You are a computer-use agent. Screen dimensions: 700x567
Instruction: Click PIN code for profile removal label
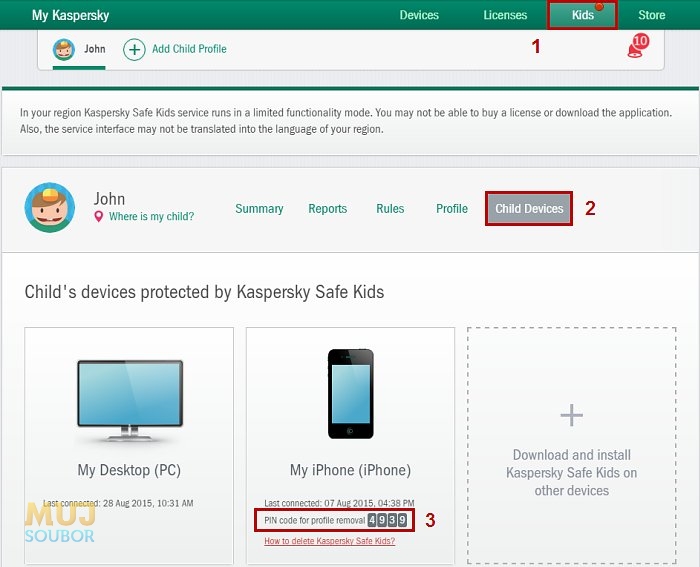tap(315, 520)
